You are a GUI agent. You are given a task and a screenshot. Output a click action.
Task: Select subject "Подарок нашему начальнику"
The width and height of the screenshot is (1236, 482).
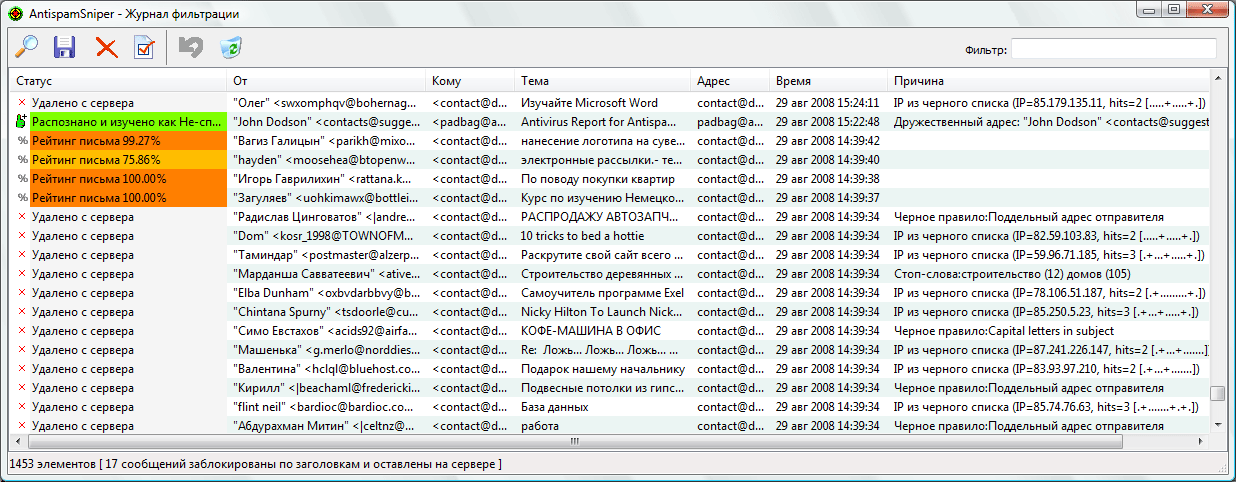(601, 368)
